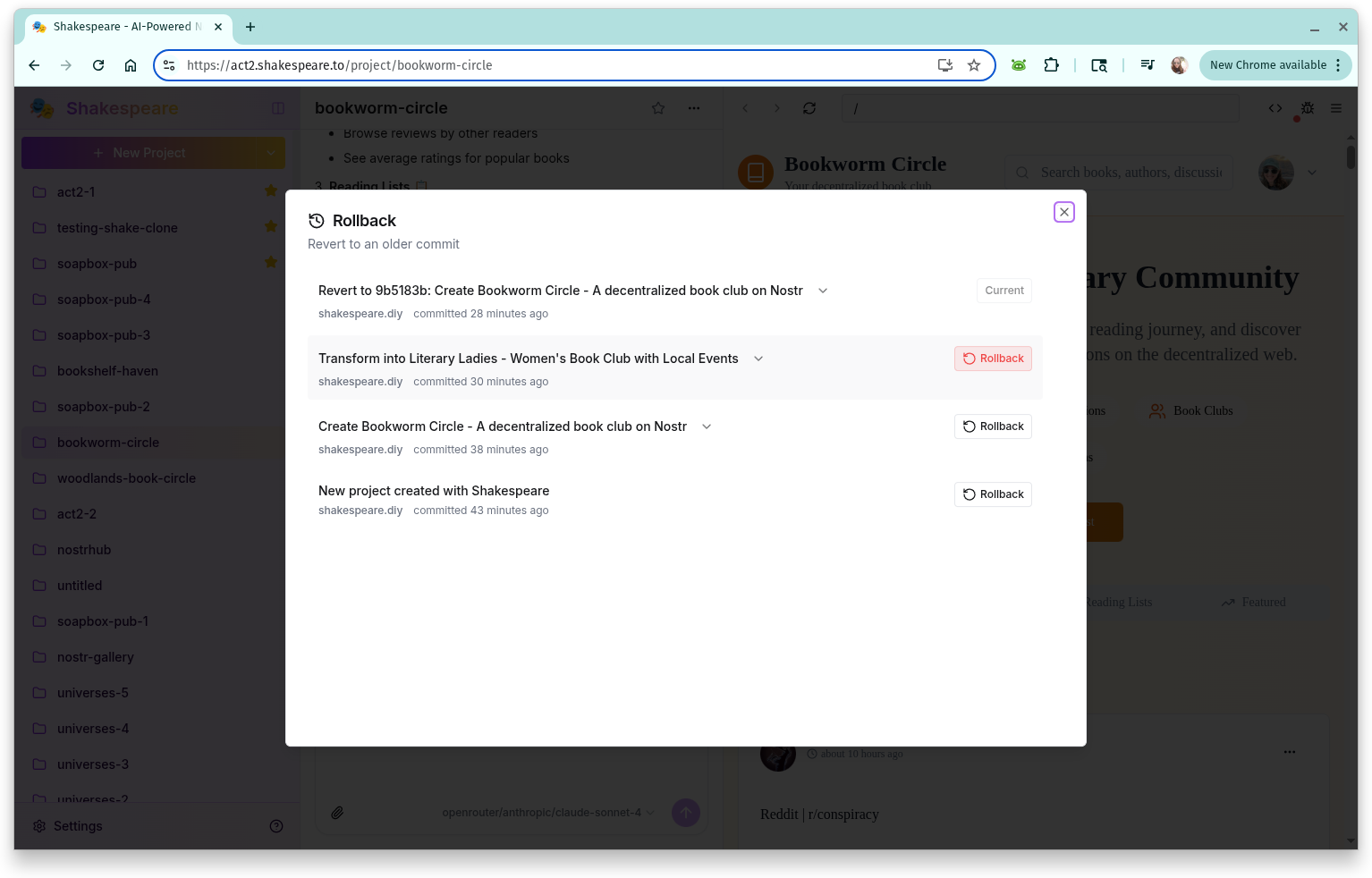
Task: Click the browser reload icon
Action: coord(98,65)
